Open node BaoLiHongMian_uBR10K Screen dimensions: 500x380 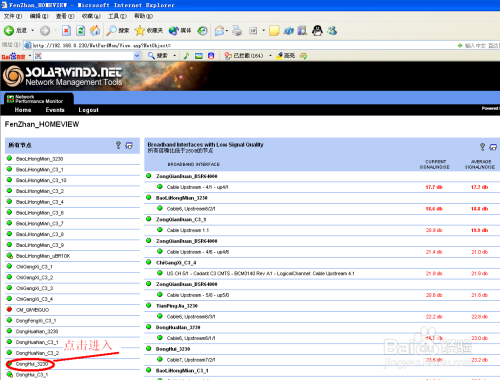coord(43,256)
